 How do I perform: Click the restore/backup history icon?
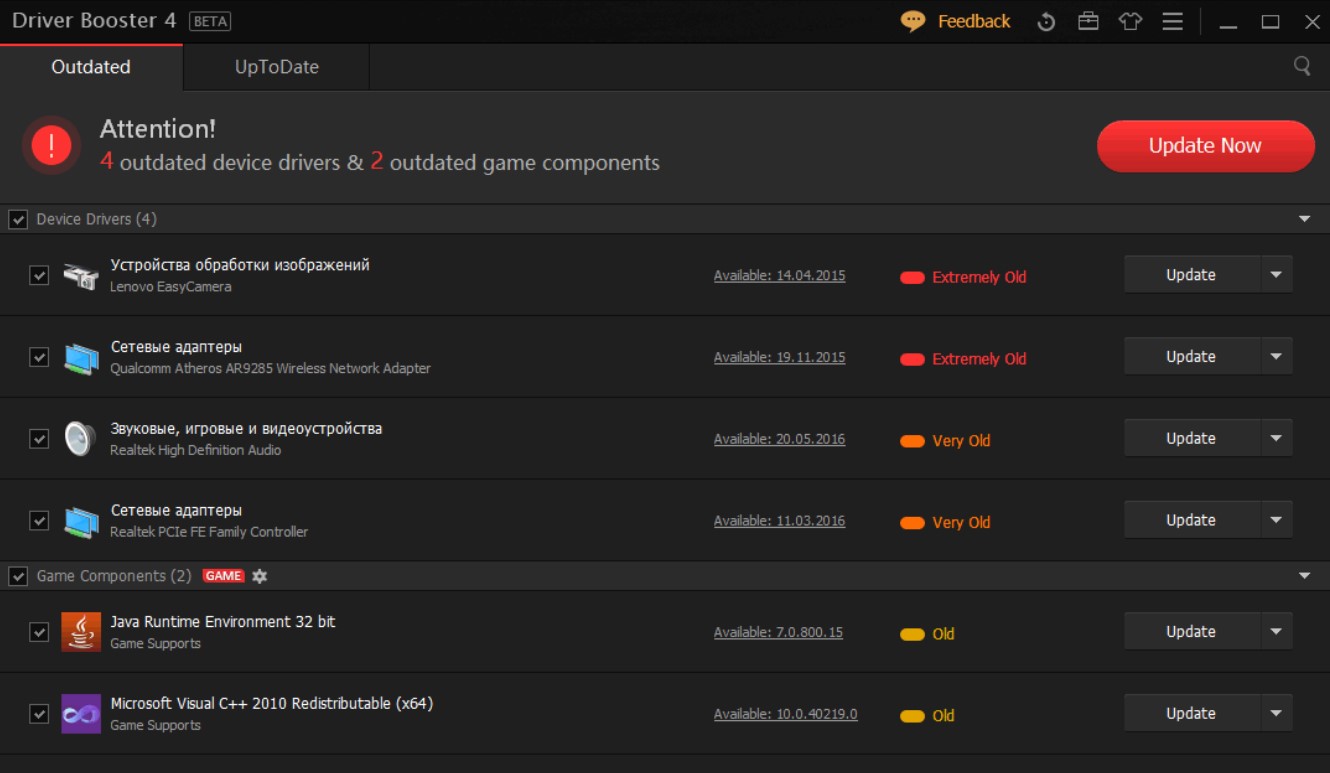1046,22
